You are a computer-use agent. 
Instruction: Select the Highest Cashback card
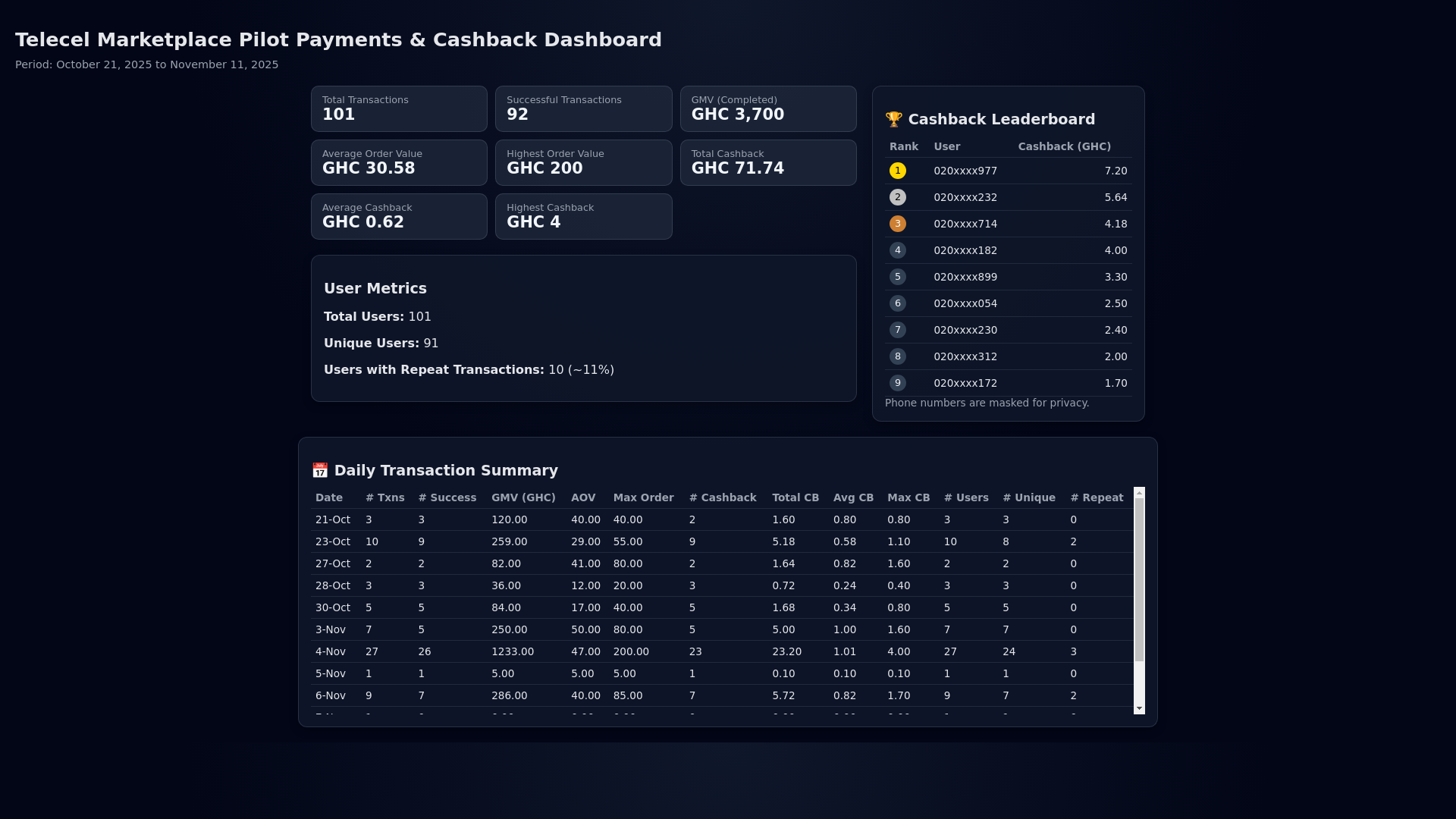click(x=584, y=216)
